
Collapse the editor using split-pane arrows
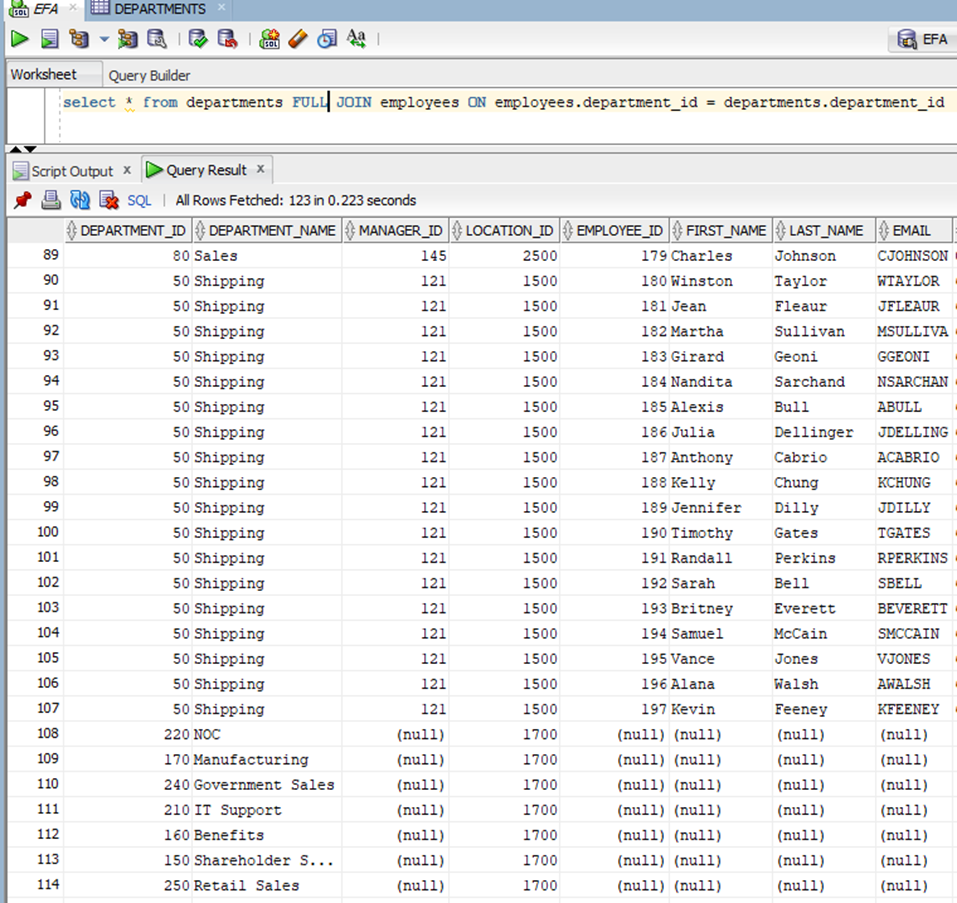tap(23, 149)
